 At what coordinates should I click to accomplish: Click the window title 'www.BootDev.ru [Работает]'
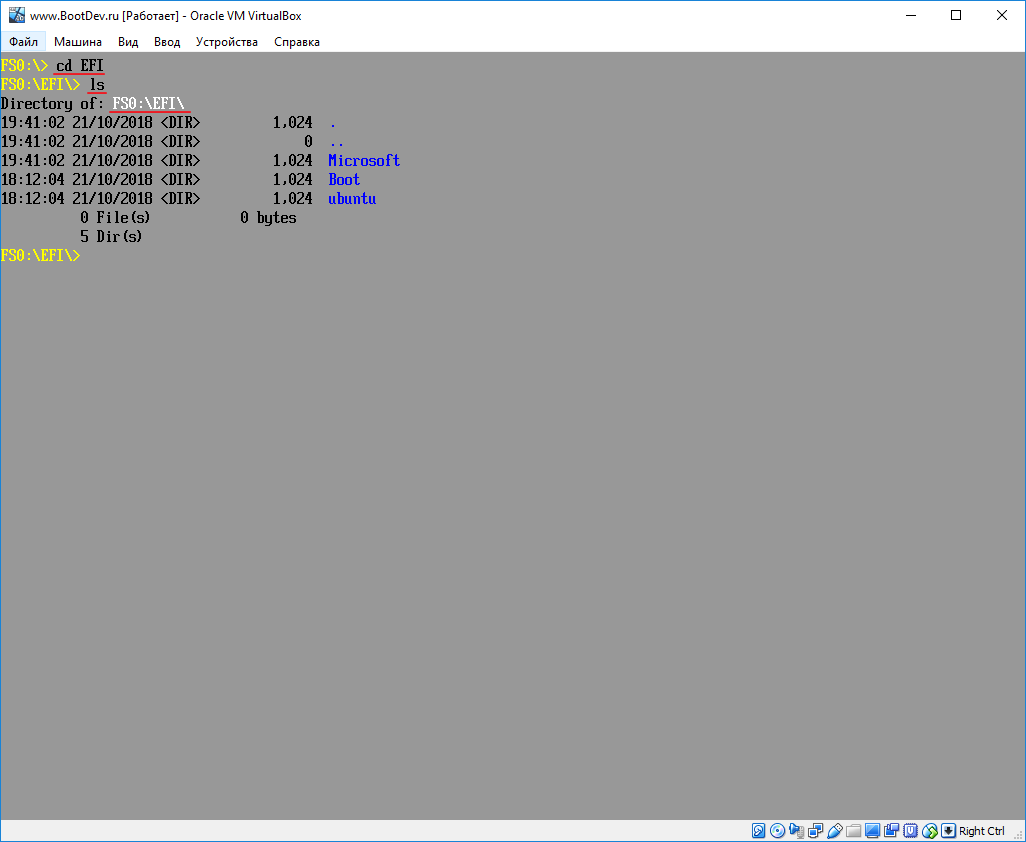pos(105,16)
